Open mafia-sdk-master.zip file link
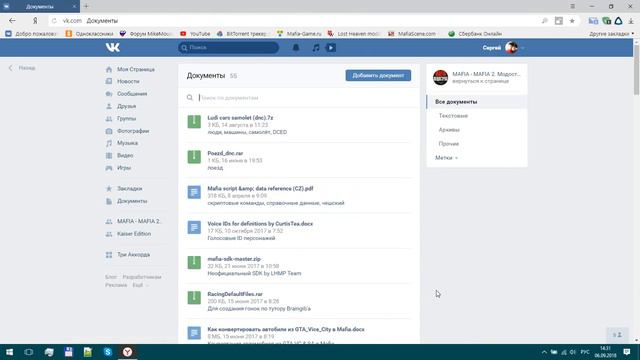 pyautogui.click(x=234, y=259)
